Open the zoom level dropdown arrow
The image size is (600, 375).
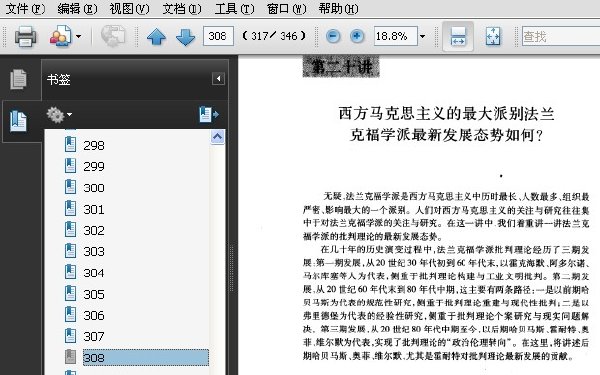[422, 37]
